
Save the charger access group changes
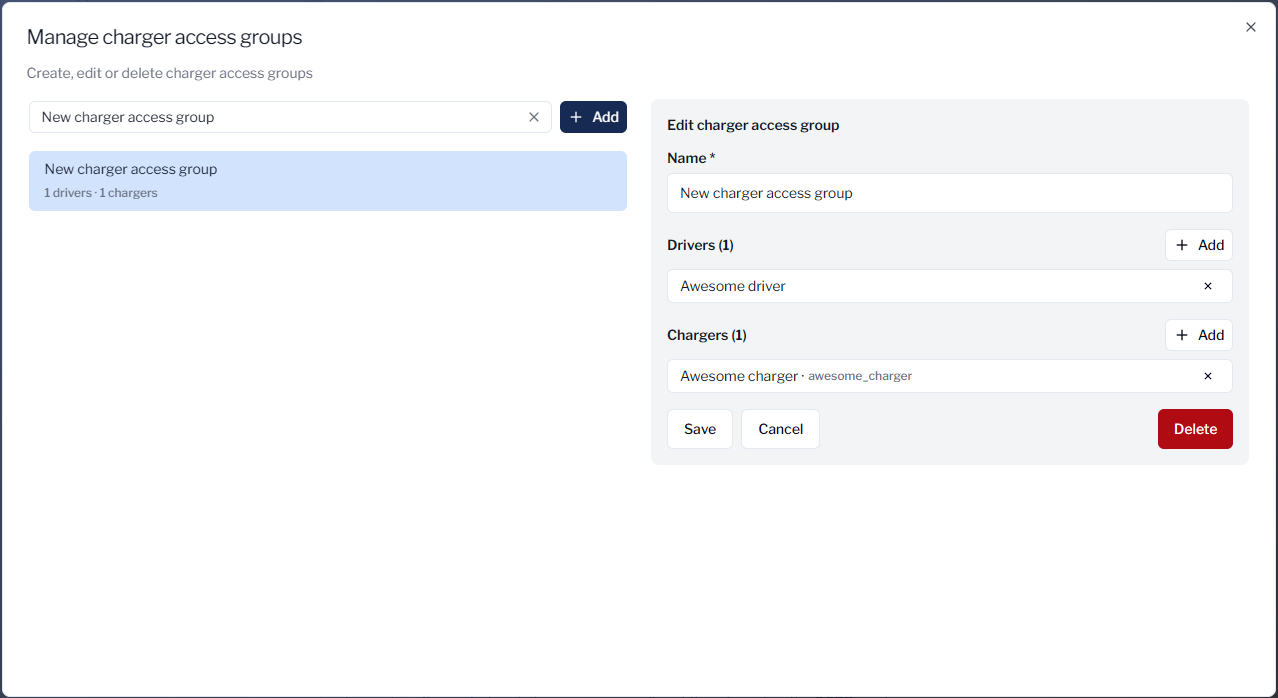tap(699, 429)
